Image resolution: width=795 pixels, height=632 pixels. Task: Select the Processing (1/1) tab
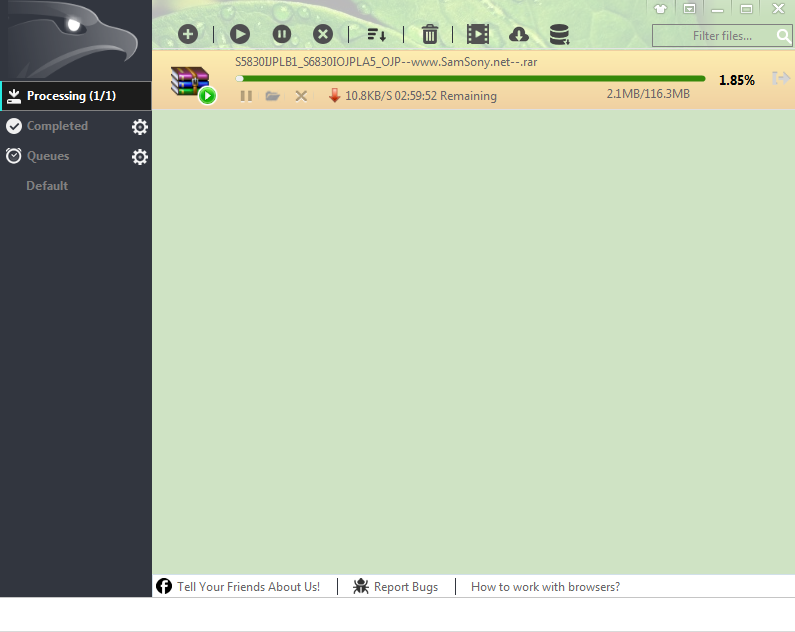pos(76,96)
